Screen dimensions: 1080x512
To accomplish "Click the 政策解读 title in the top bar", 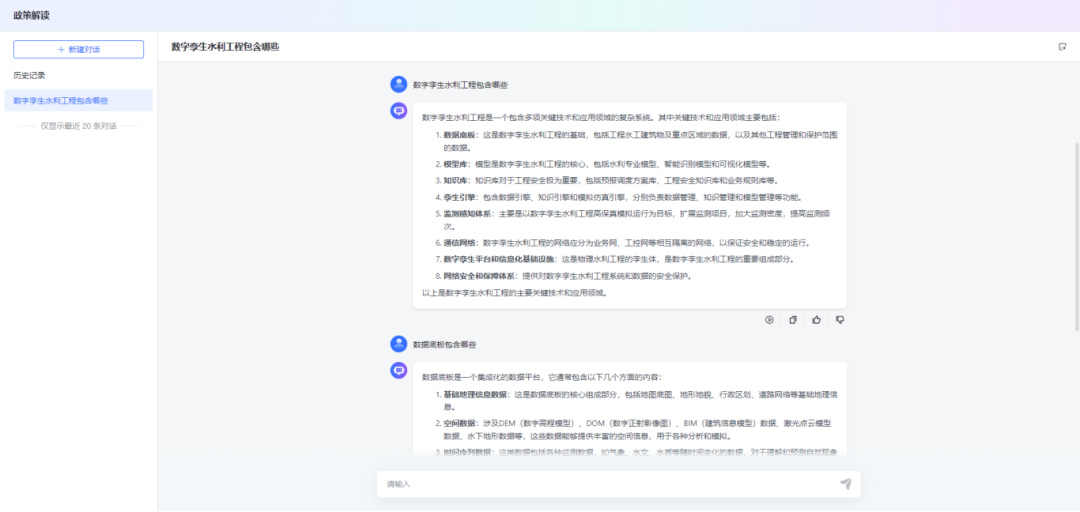I will coord(31,16).
